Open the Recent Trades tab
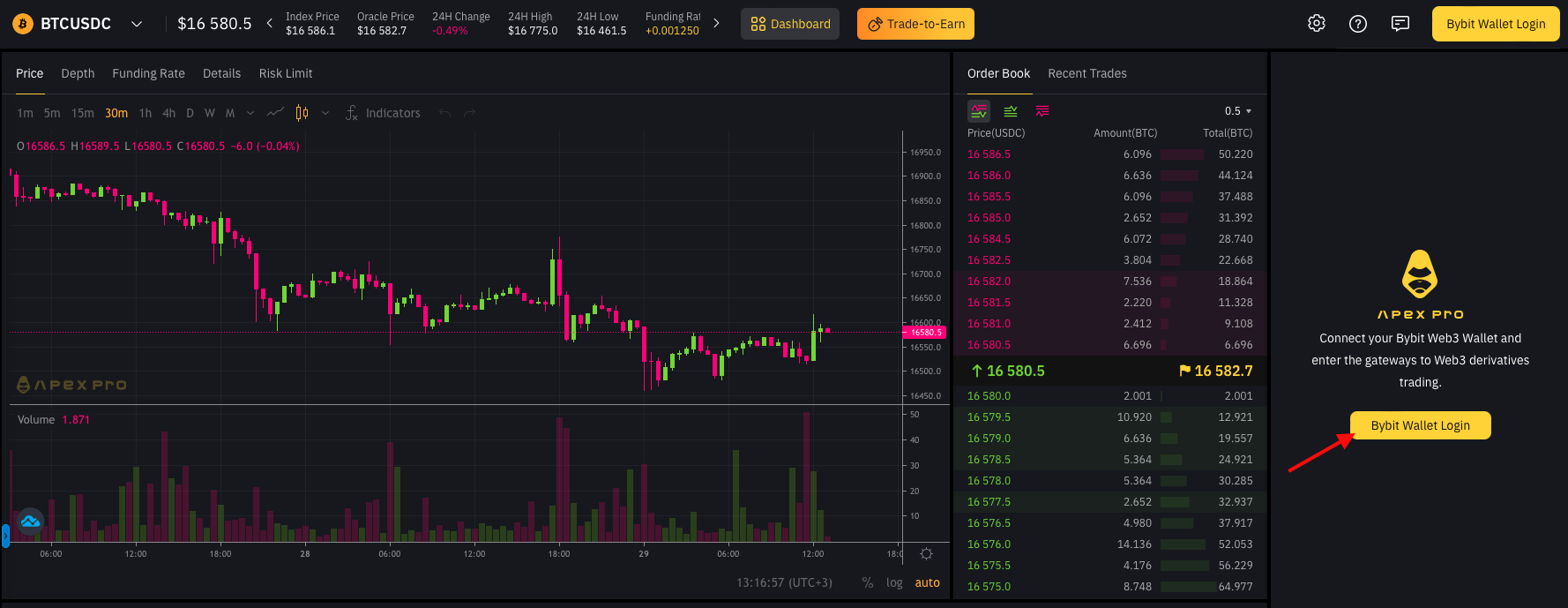 [1087, 73]
